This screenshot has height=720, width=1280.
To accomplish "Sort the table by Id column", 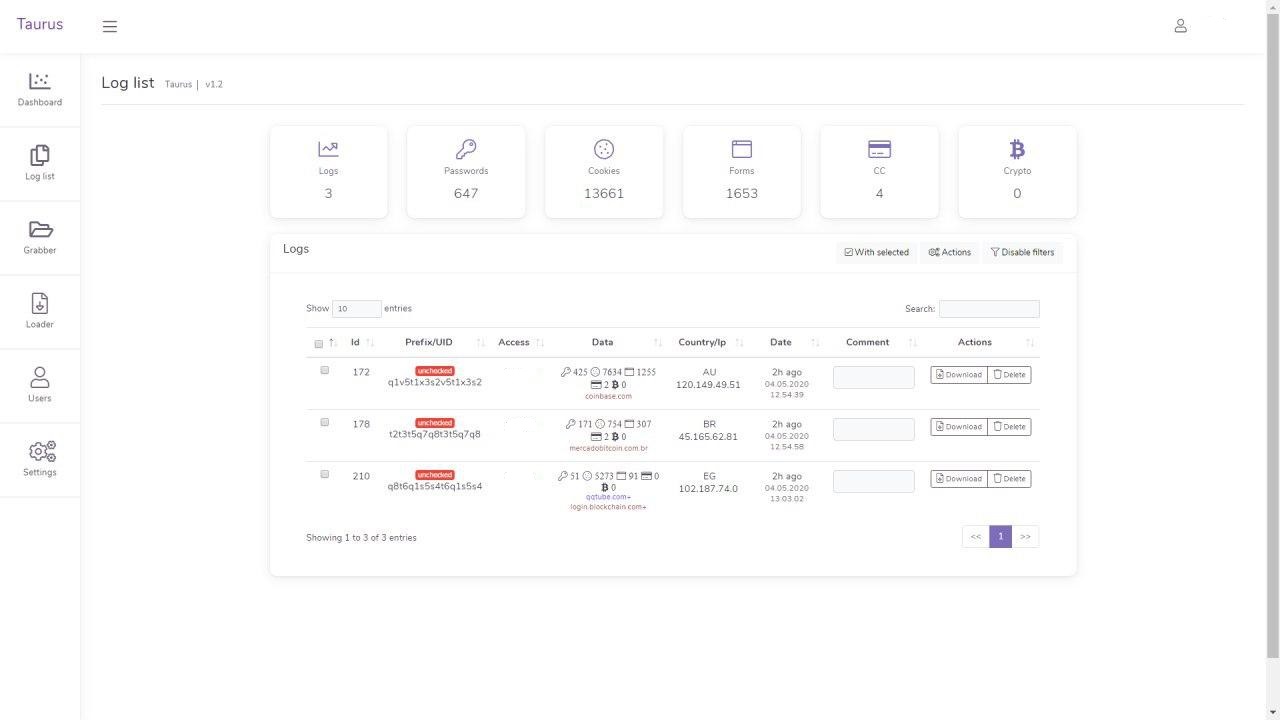I will point(362,343).
